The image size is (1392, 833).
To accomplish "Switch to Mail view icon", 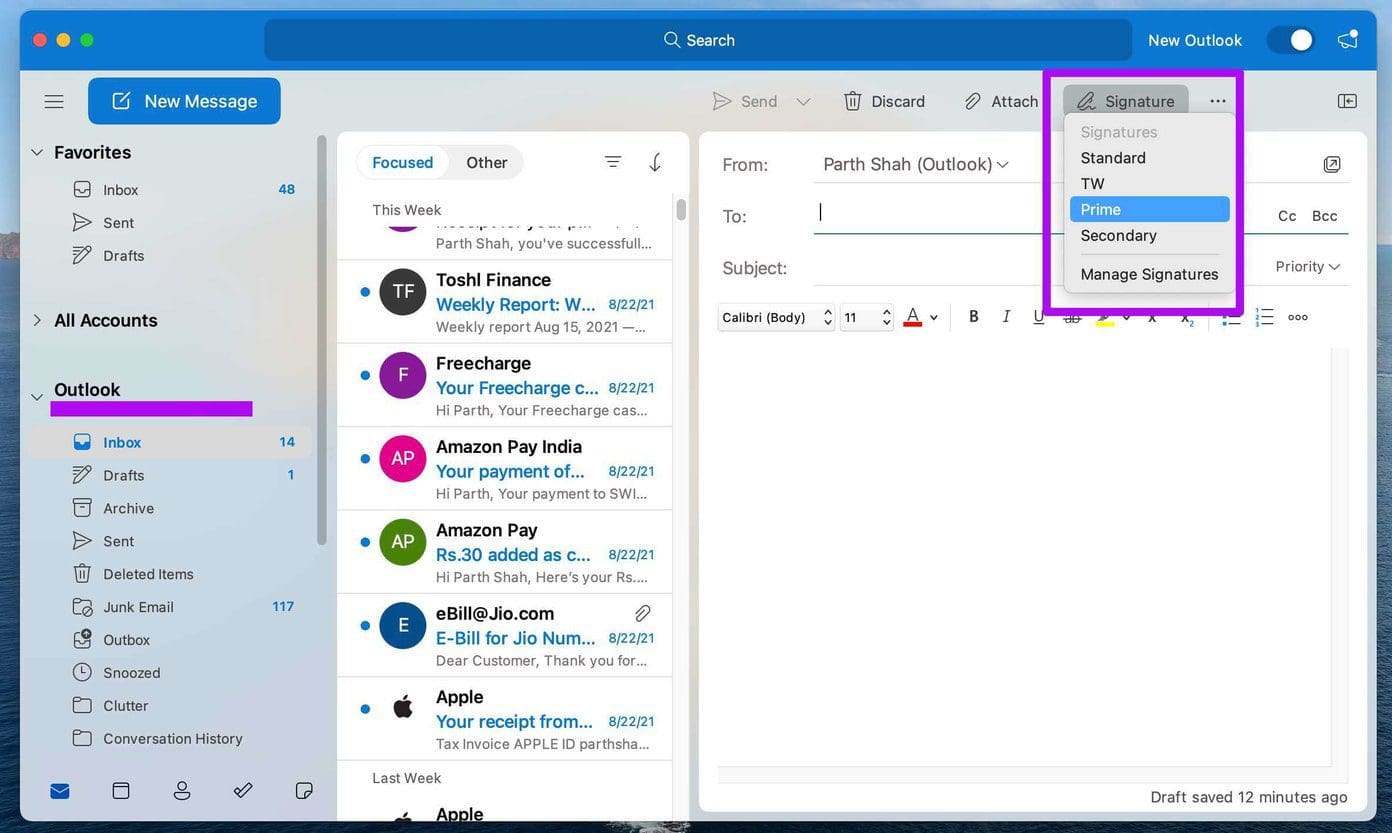I will click(x=60, y=791).
